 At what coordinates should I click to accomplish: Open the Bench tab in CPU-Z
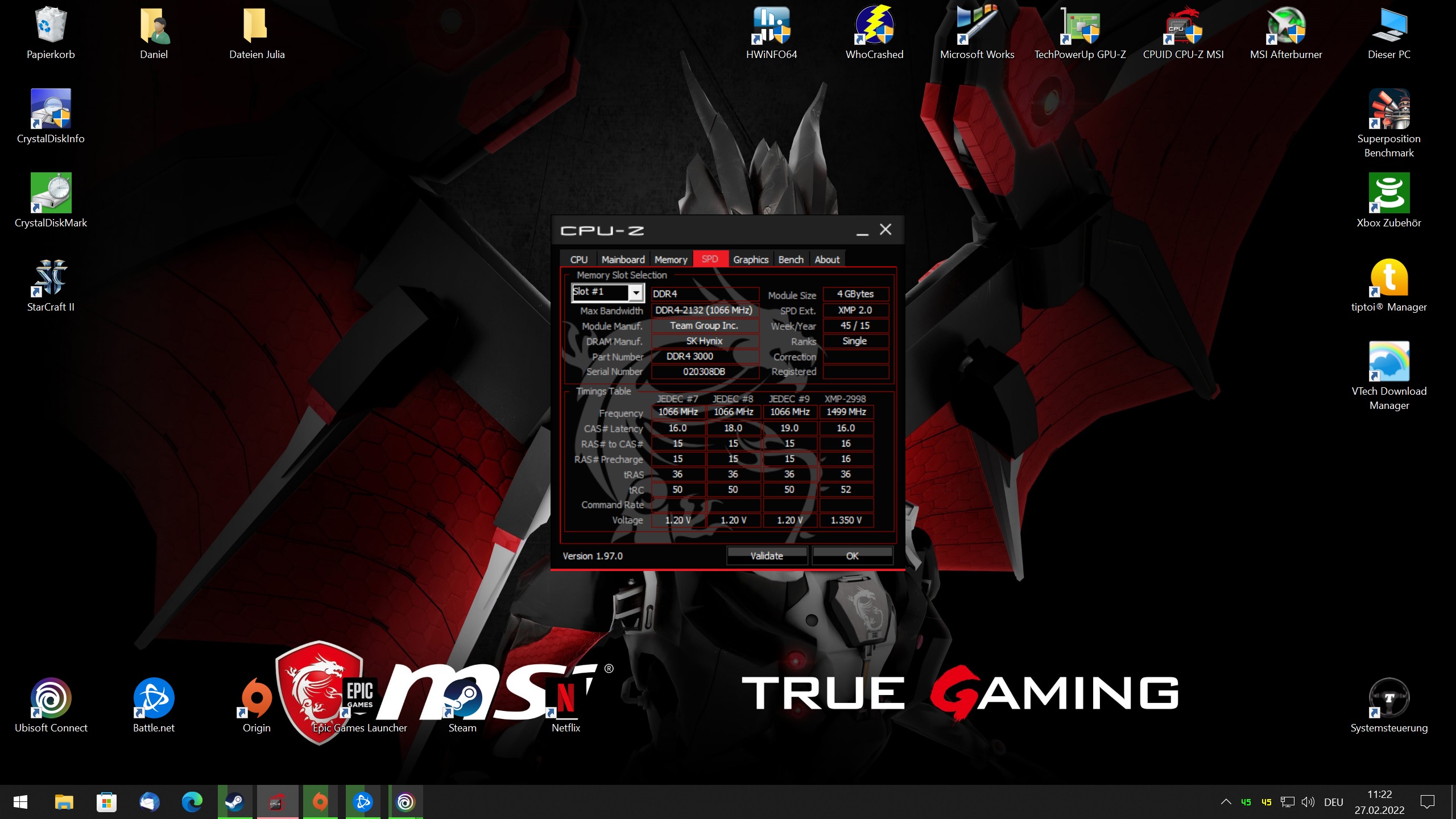pyautogui.click(x=791, y=259)
